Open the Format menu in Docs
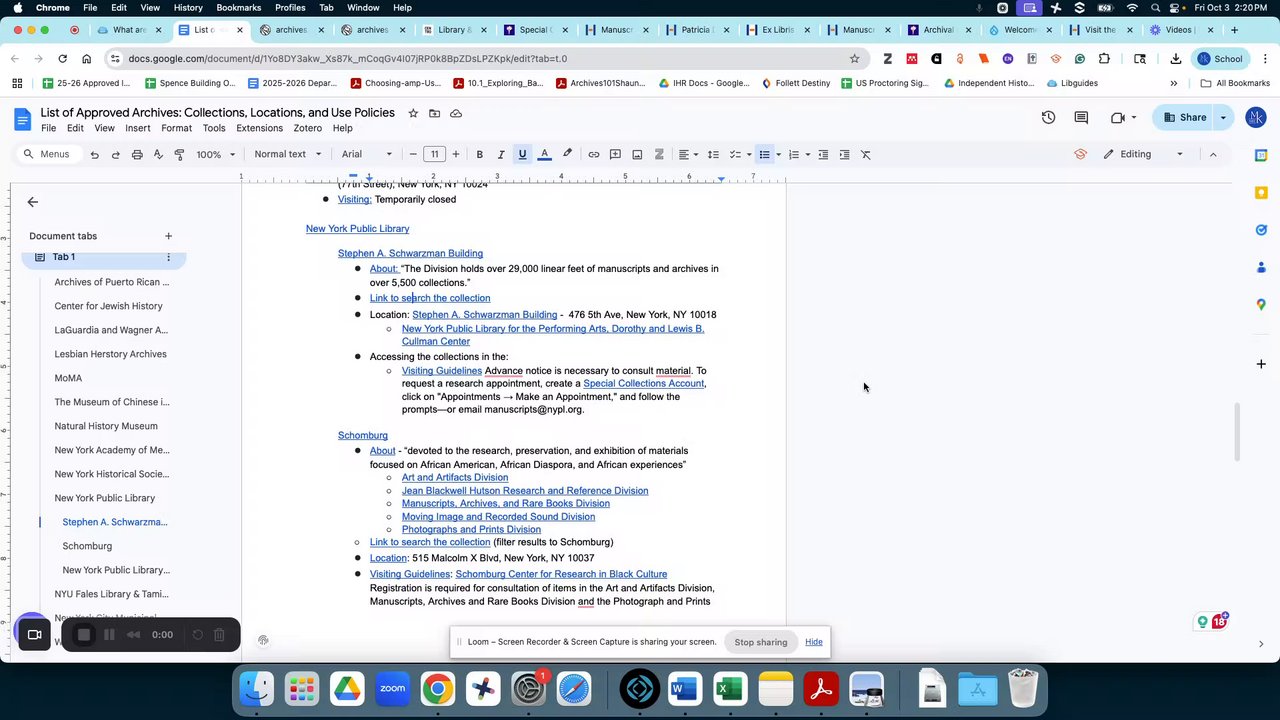 click(x=176, y=128)
